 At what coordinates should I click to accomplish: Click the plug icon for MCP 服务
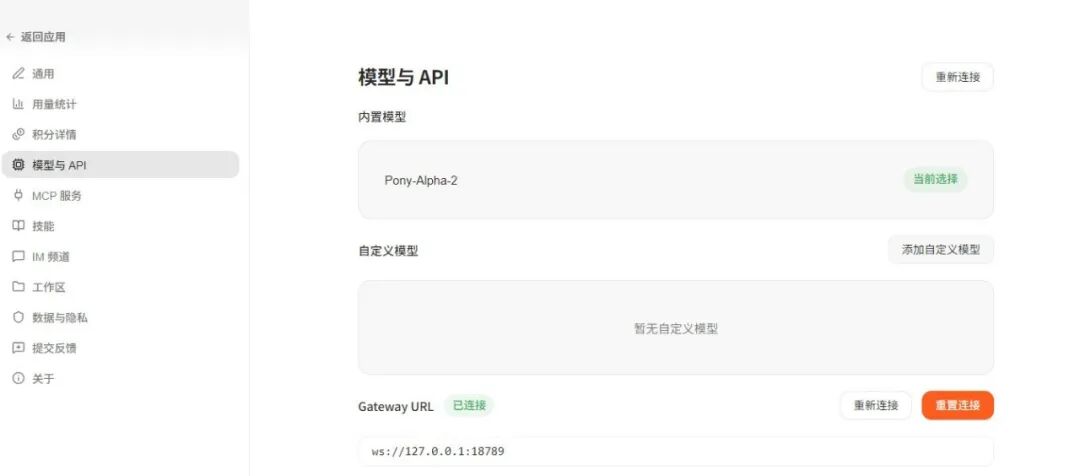coord(18,195)
